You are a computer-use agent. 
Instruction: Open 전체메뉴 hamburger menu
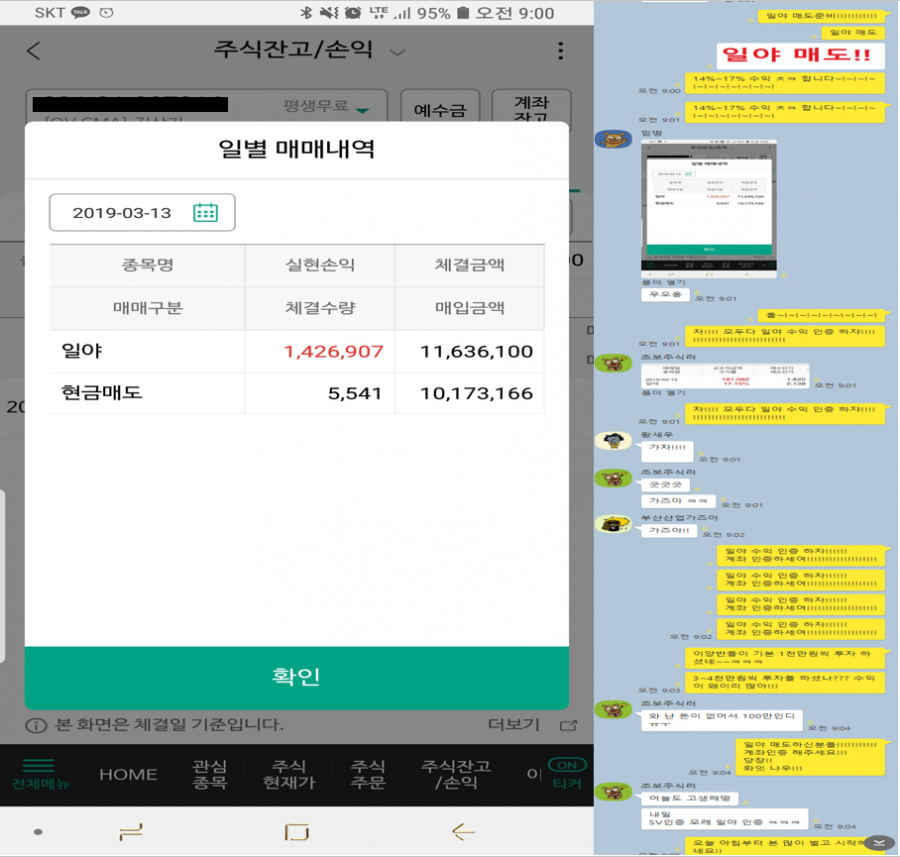38,774
